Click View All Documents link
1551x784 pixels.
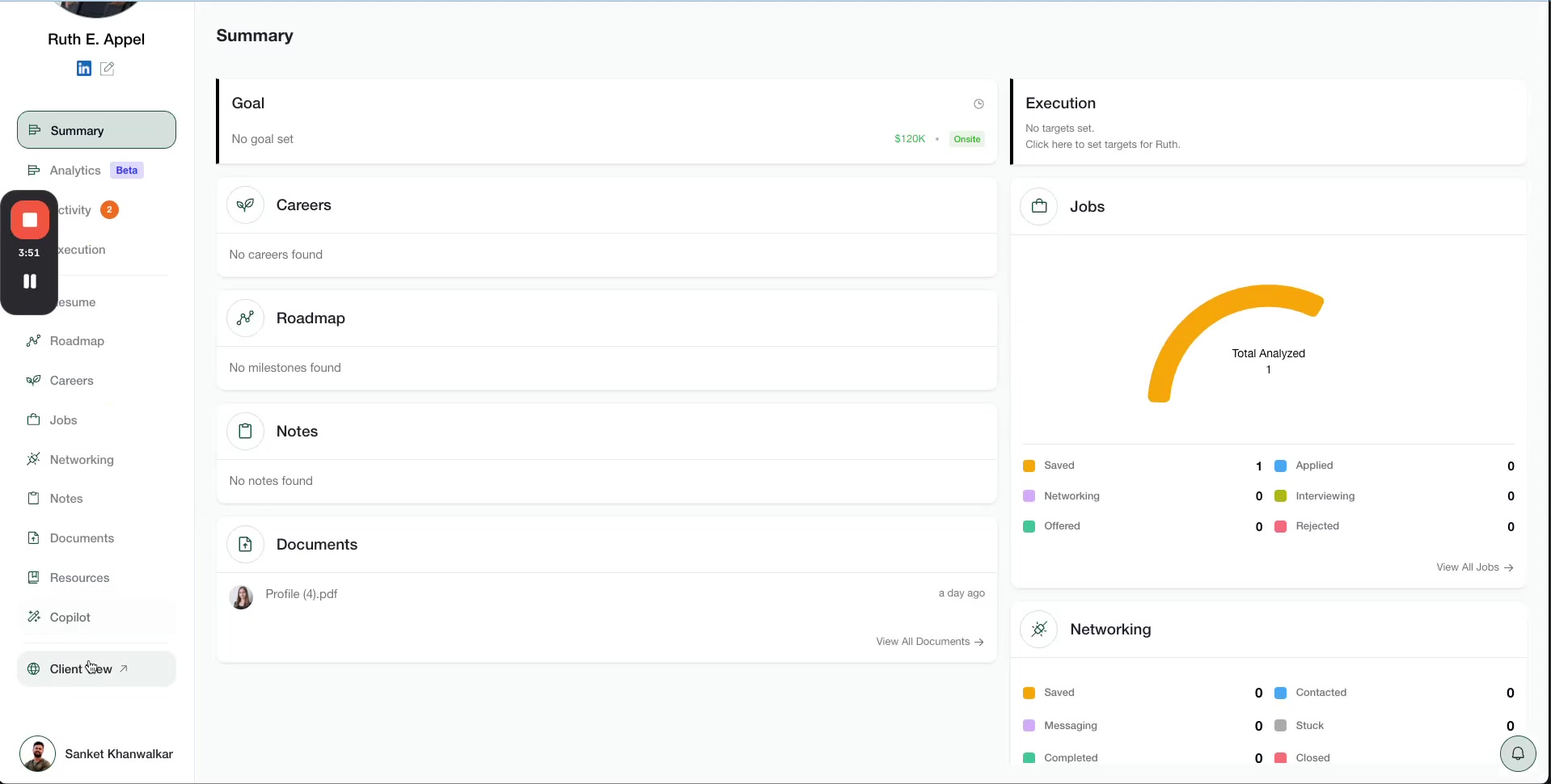[929, 642]
